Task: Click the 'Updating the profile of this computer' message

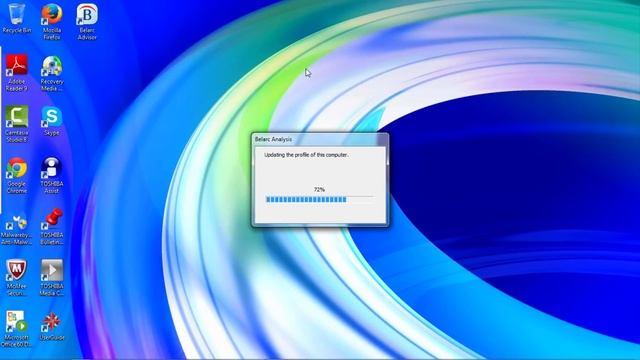Action: (306, 155)
